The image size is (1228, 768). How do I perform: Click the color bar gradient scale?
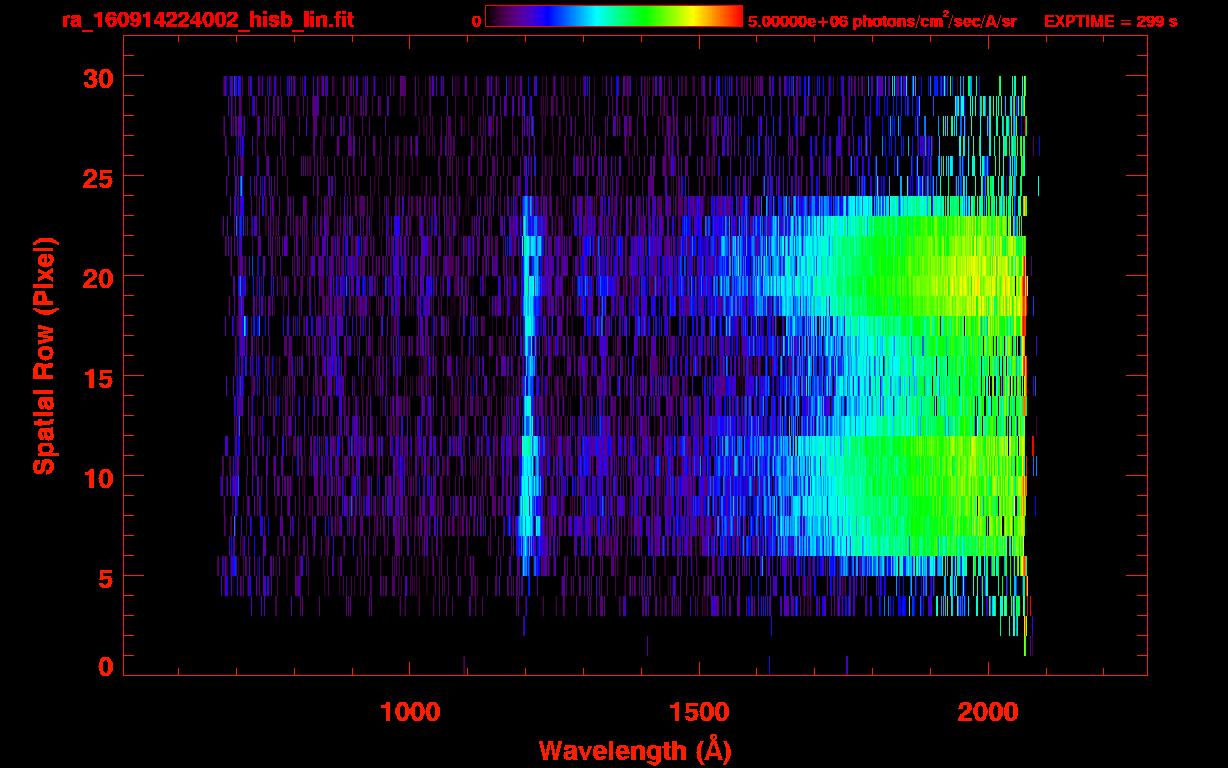click(614, 16)
